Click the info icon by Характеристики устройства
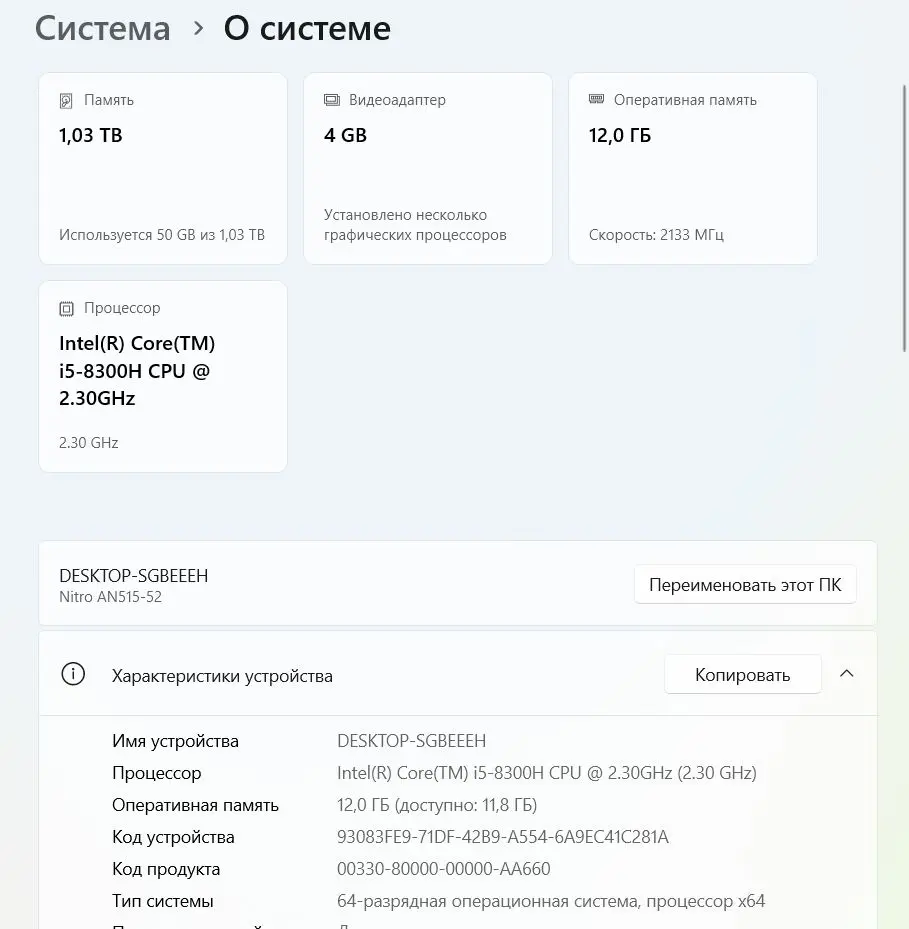909x929 pixels. [x=73, y=674]
